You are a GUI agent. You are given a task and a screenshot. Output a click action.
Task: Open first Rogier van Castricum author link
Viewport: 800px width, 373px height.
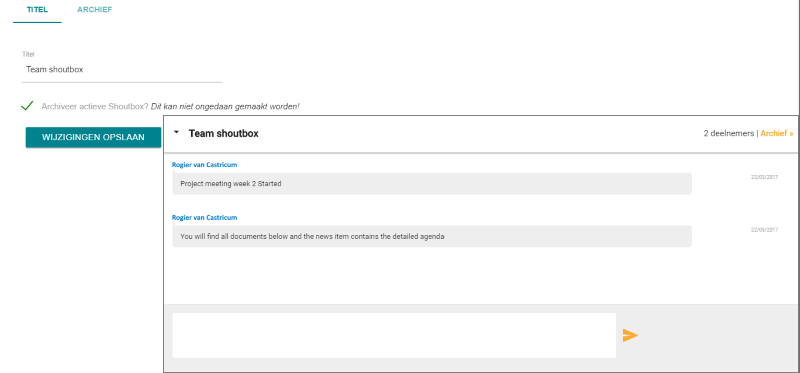(205, 165)
